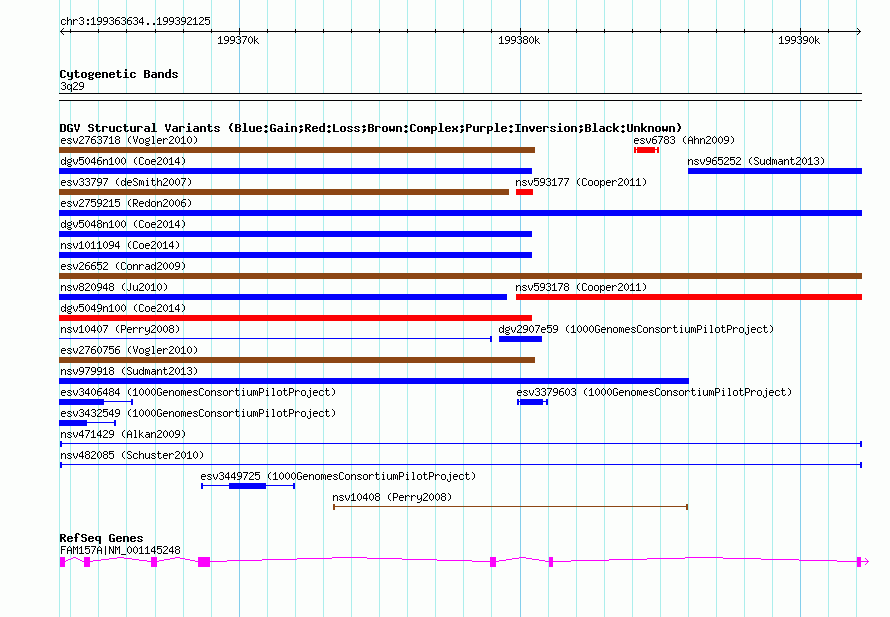Screen dimensions: 890x617
Task: Open esv33797 (deSmith2007) variant label
Action: (126, 182)
